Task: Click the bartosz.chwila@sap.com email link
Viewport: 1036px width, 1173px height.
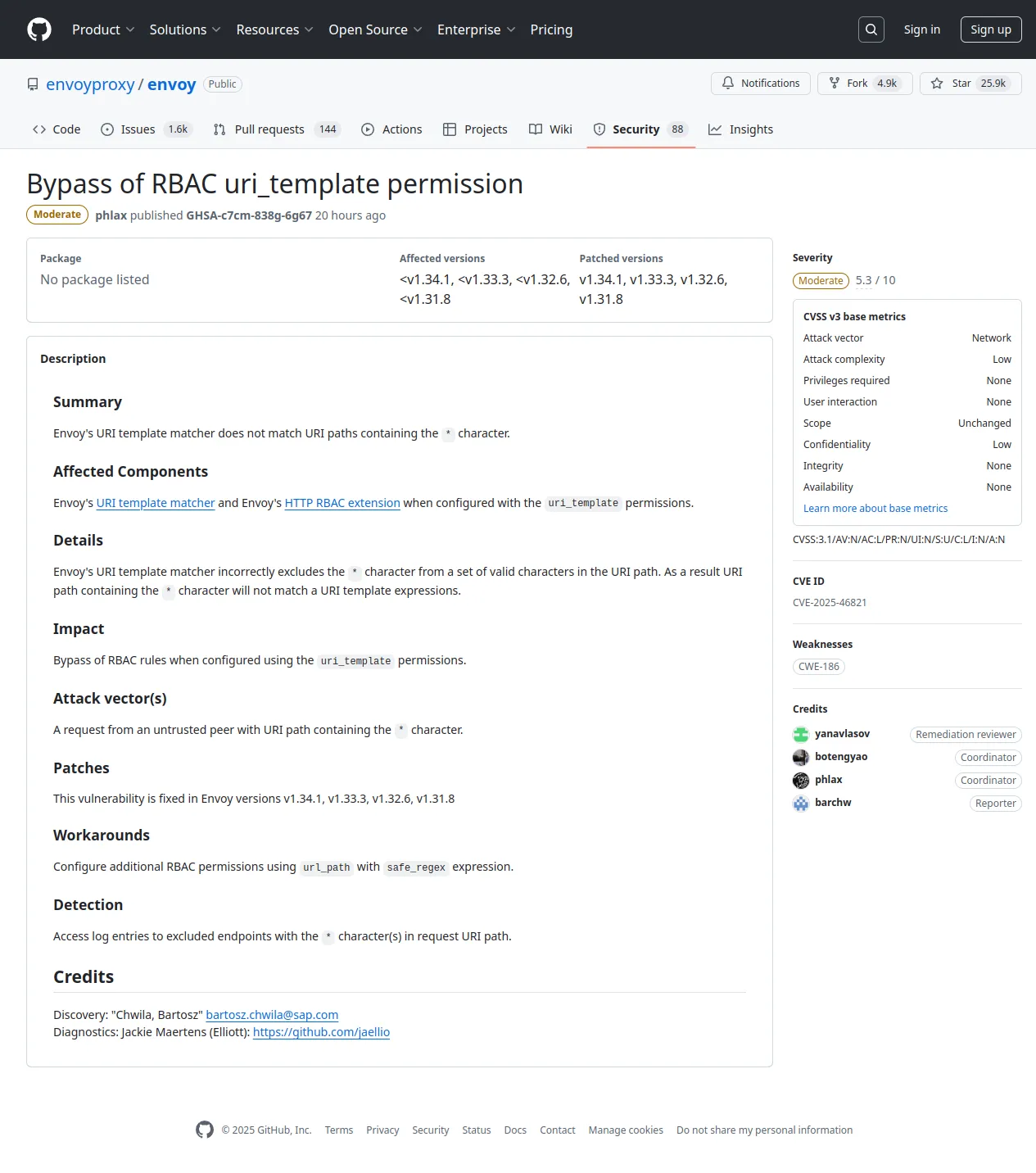Action: pos(272,1015)
